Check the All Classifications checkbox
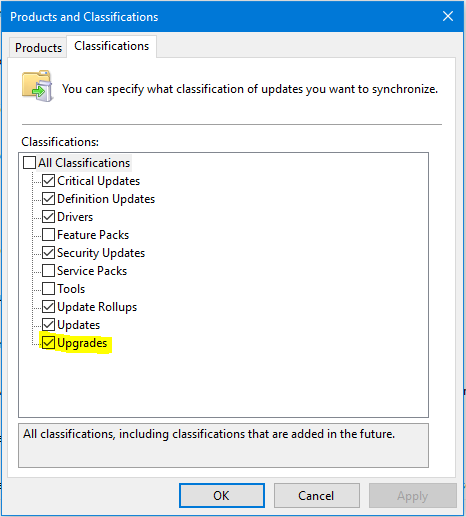This screenshot has height=517, width=466. [29, 163]
